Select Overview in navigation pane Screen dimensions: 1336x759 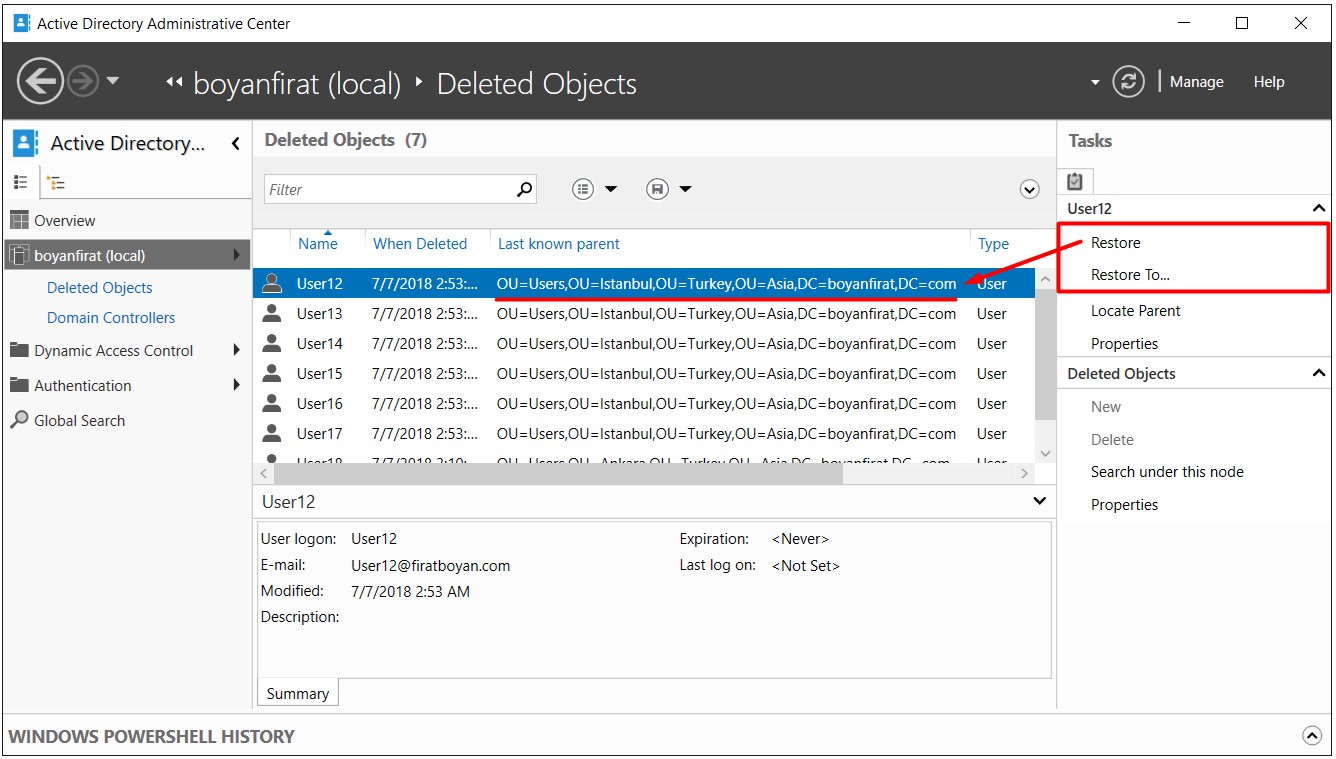[65, 220]
